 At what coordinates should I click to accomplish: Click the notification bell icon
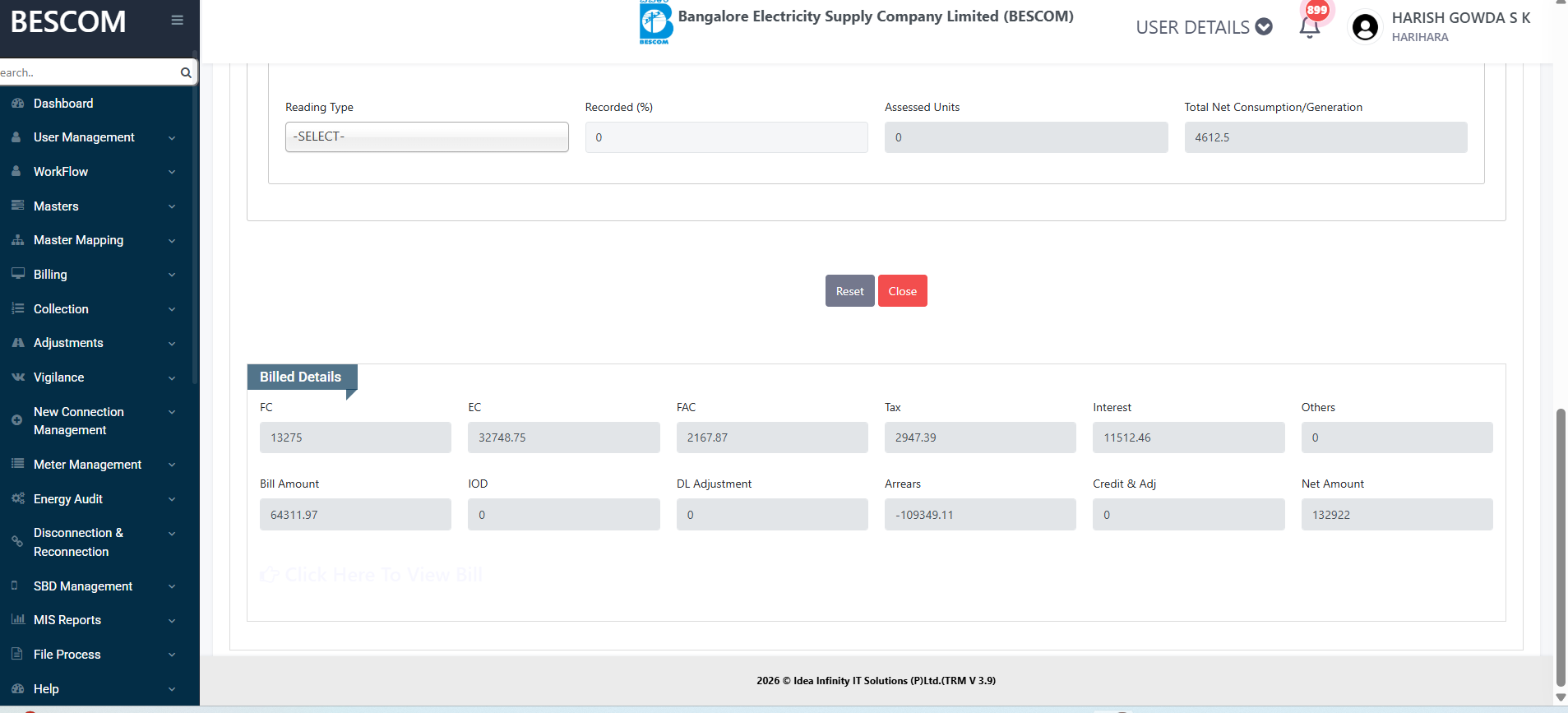[1309, 27]
